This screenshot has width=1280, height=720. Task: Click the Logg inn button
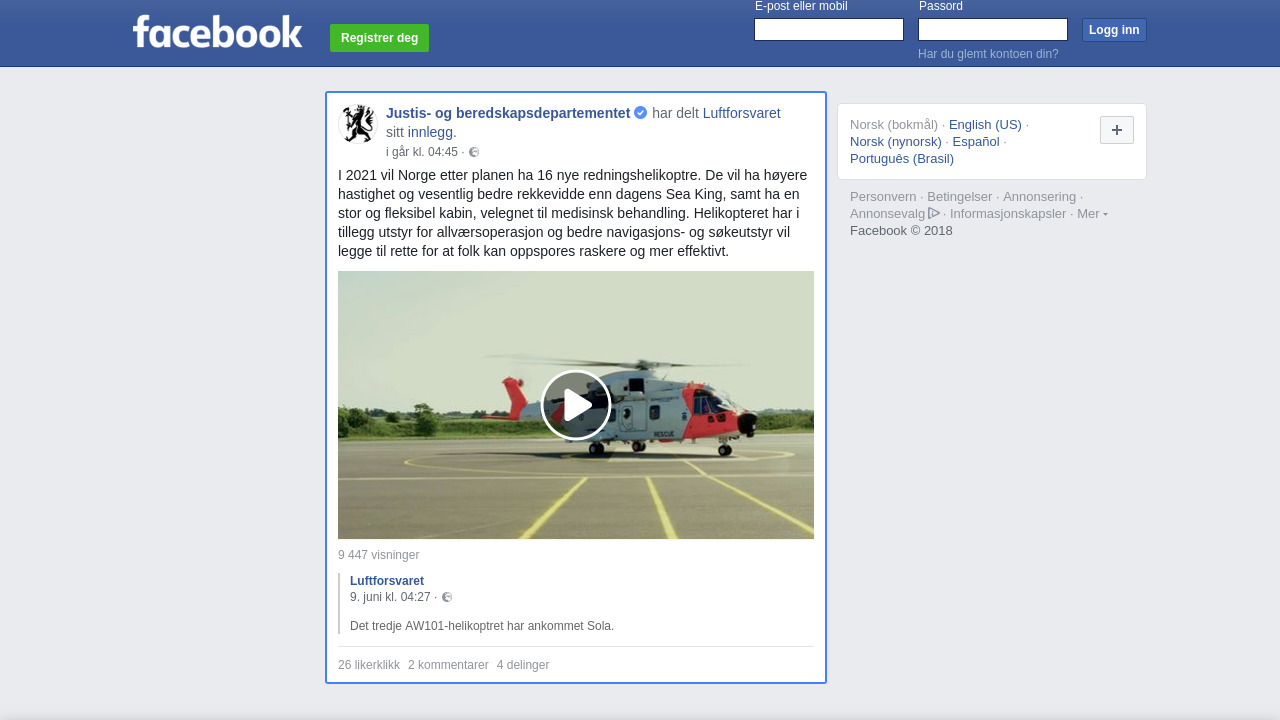pos(1114,30)
